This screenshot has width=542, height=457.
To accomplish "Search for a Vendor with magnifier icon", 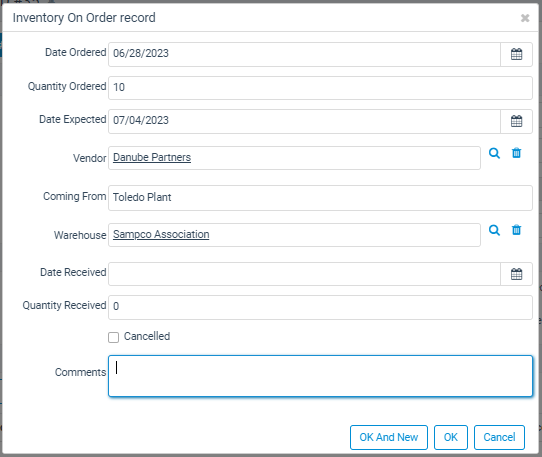I will pyautogui.click(x=494, y=153).
